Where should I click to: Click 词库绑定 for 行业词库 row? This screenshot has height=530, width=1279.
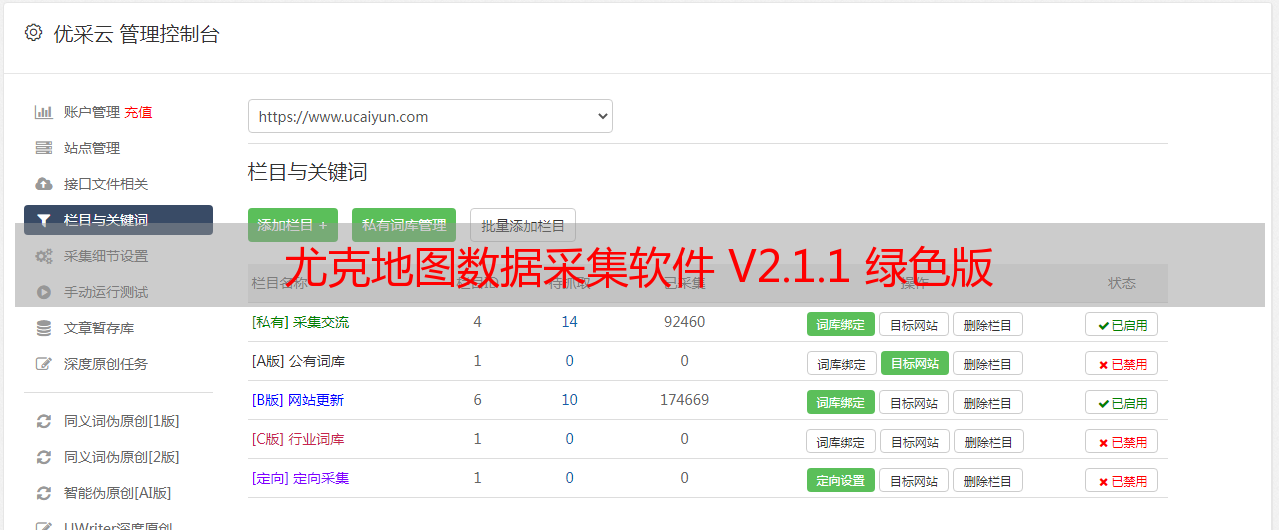tap(841, 441)
